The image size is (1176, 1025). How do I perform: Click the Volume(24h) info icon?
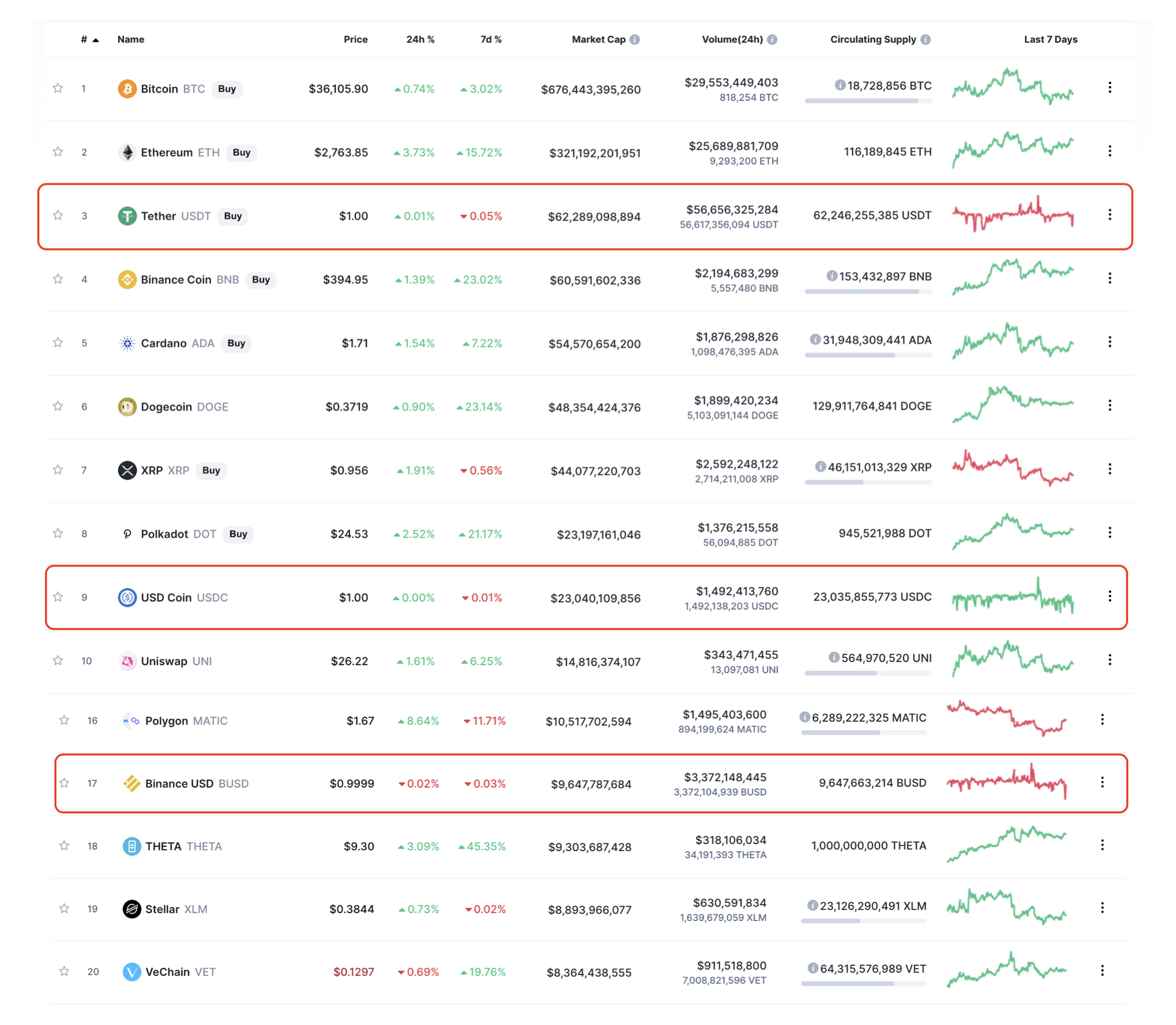point(772,39)
